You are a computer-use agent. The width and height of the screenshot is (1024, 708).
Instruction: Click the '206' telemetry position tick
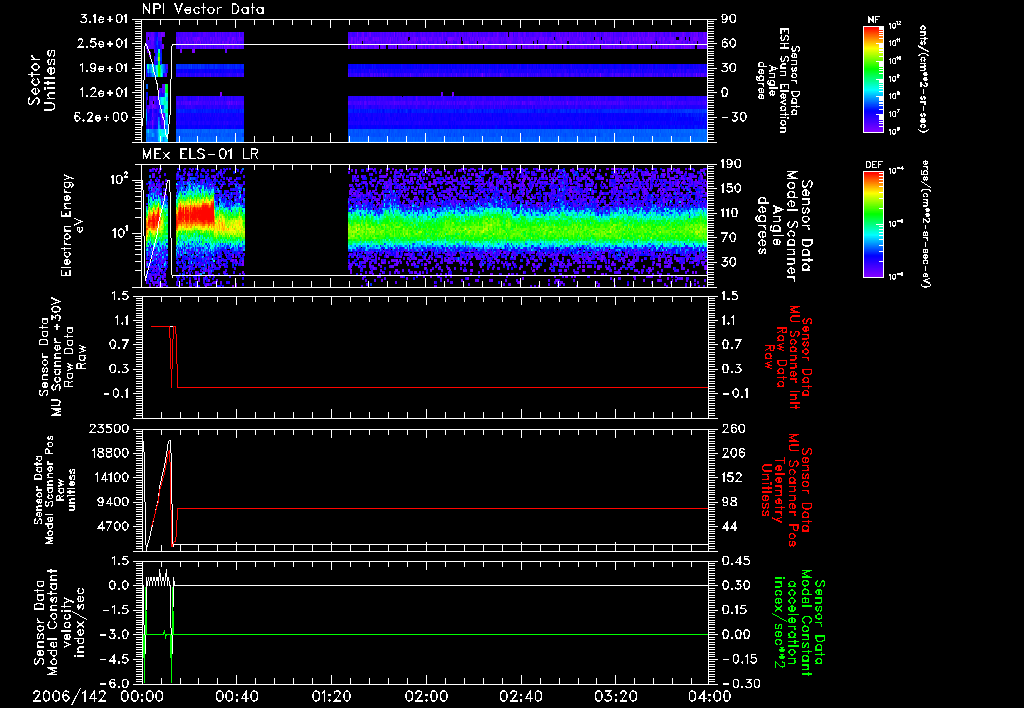click(733, 453)
